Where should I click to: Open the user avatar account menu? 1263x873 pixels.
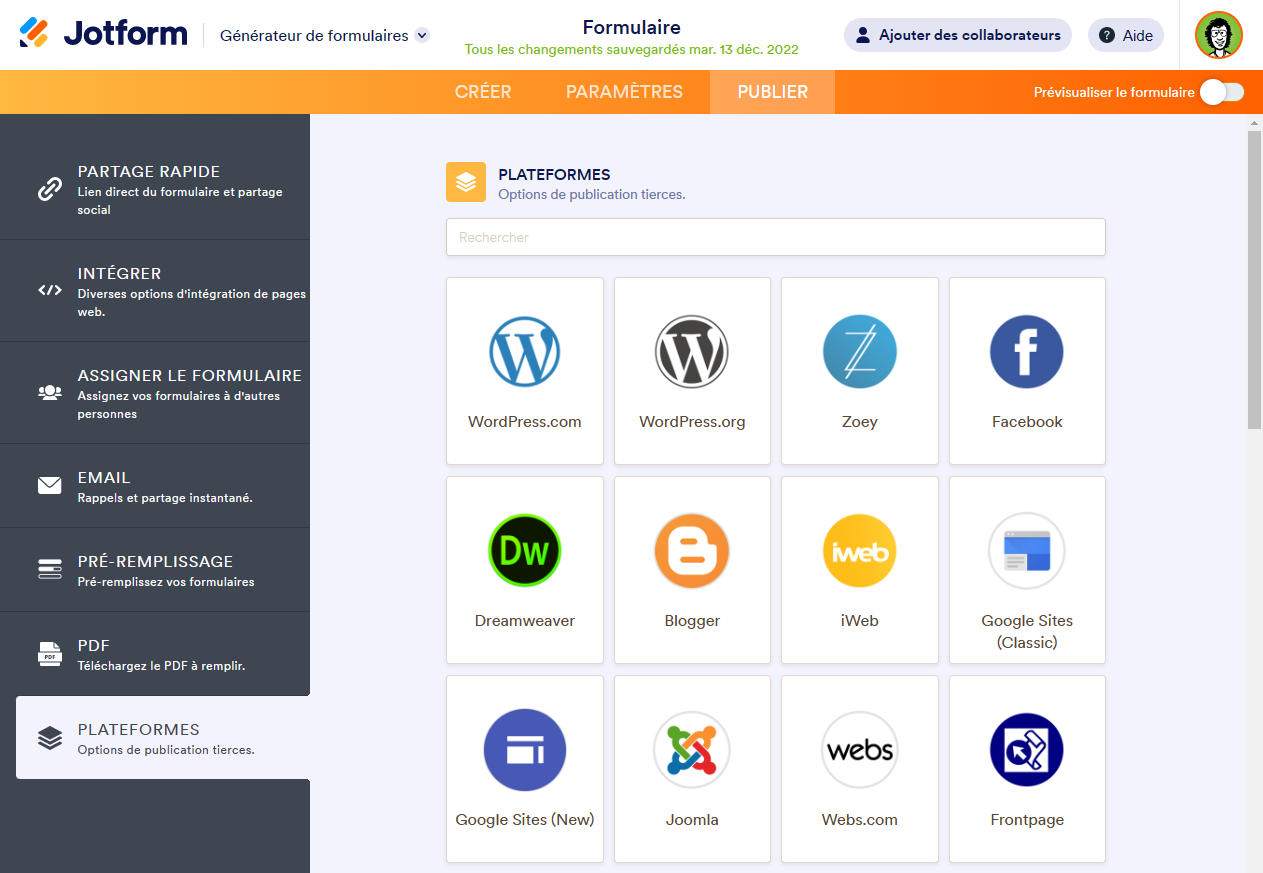point(1218,35)
